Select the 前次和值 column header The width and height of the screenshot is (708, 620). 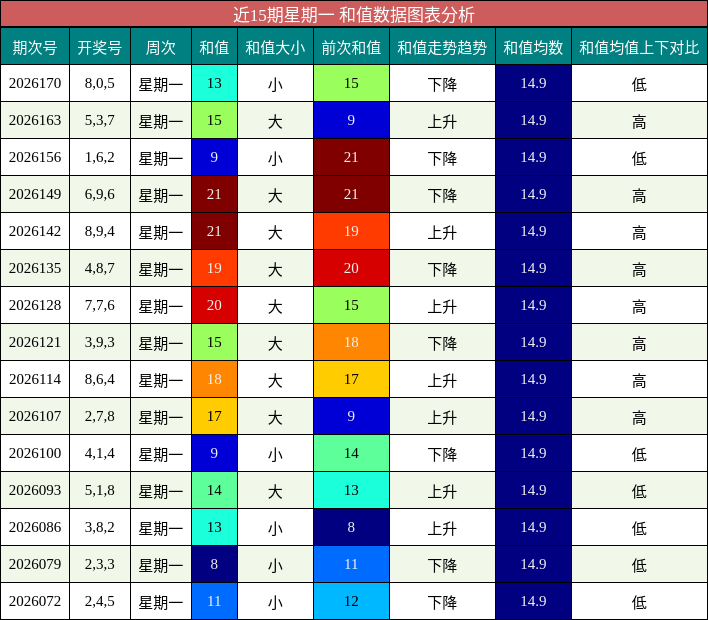(x=351, y=47)
